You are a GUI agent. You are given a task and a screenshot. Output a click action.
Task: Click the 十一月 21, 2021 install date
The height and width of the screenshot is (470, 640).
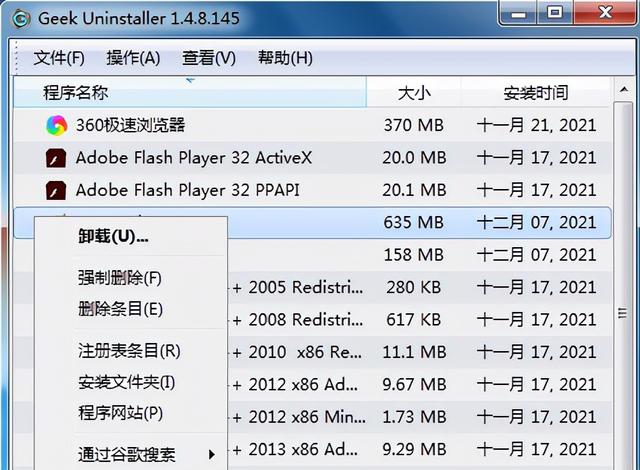click(536, 125)
